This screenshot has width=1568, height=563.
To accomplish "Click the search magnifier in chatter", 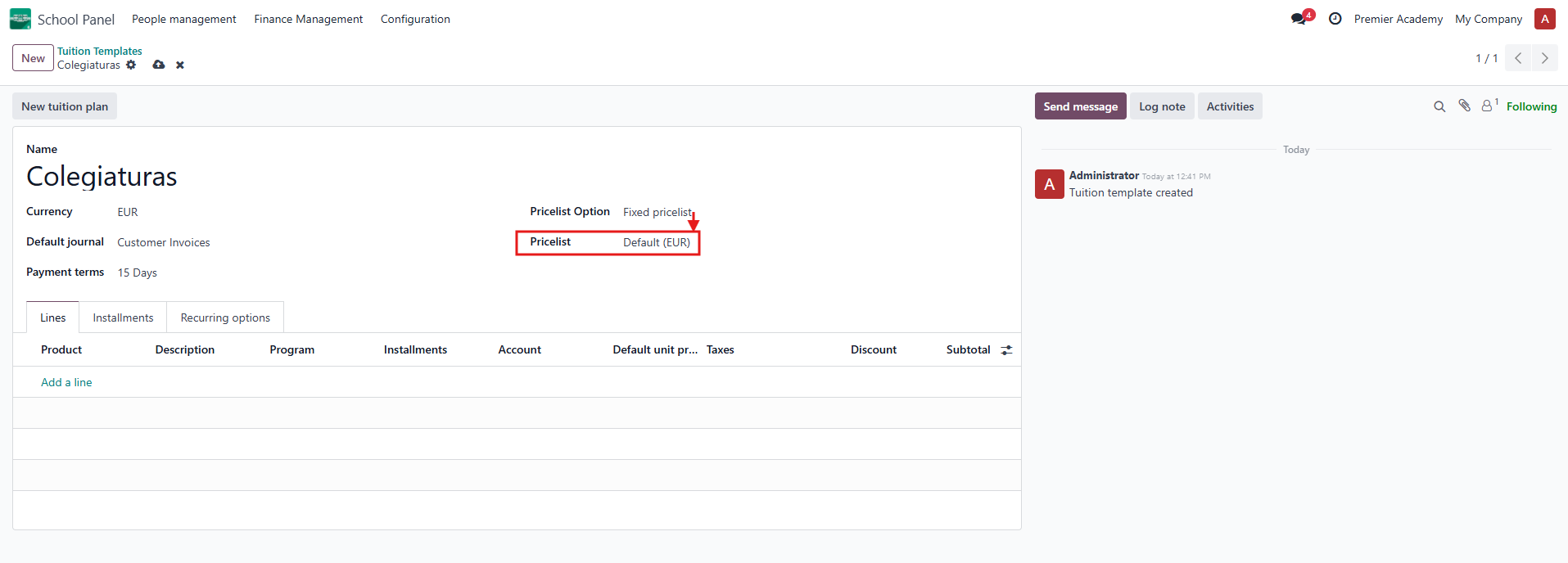I will (x=1439, y=106).
